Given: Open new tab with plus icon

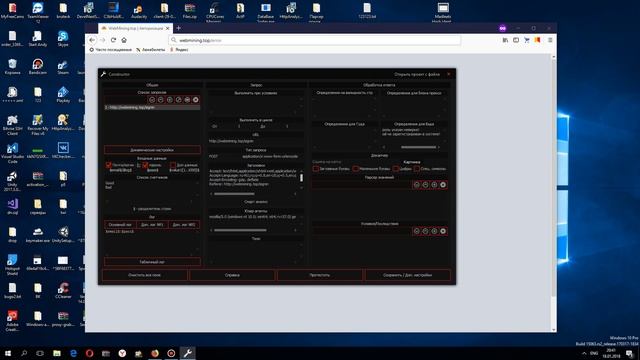Looking at the screenshot, I should coord(178,28).
